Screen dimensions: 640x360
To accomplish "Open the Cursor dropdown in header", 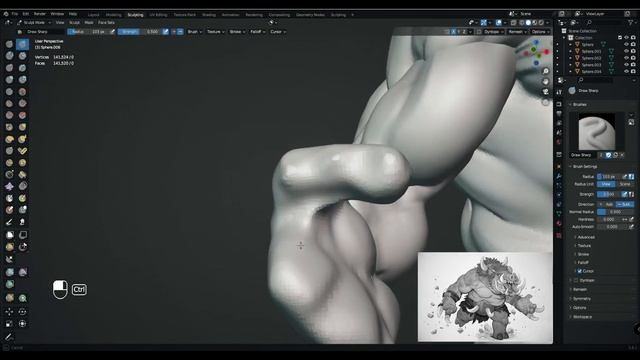I will pyautogui.click(x=278, y=32).
